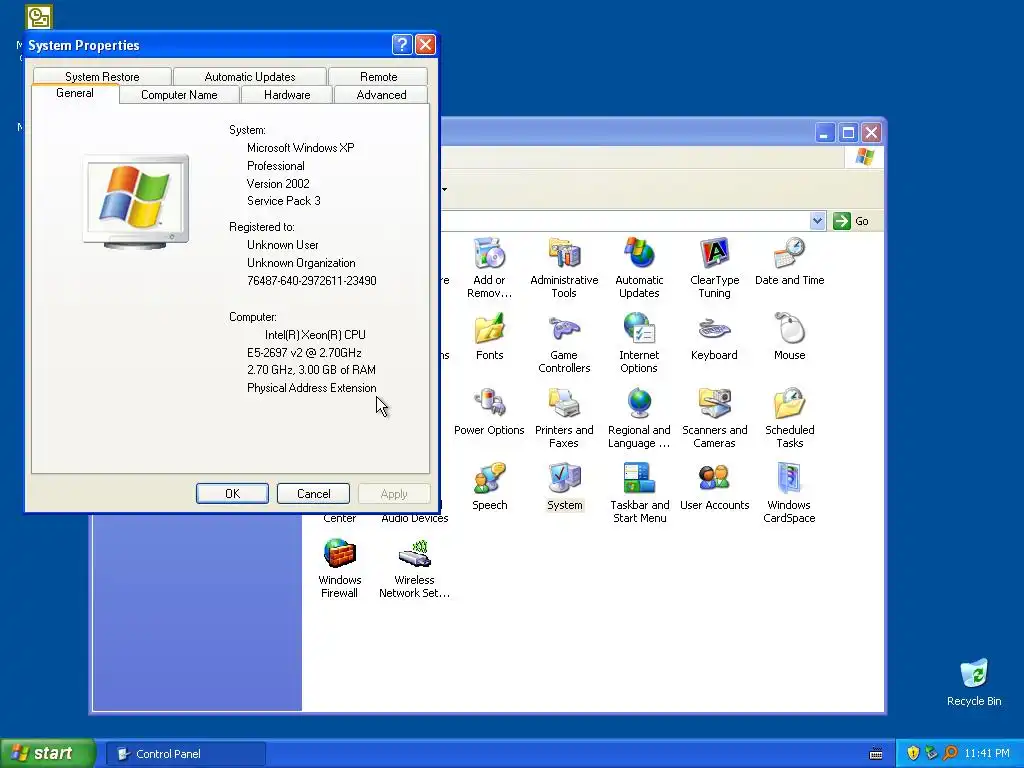Click the clock showing 11:41 PM

987,753
